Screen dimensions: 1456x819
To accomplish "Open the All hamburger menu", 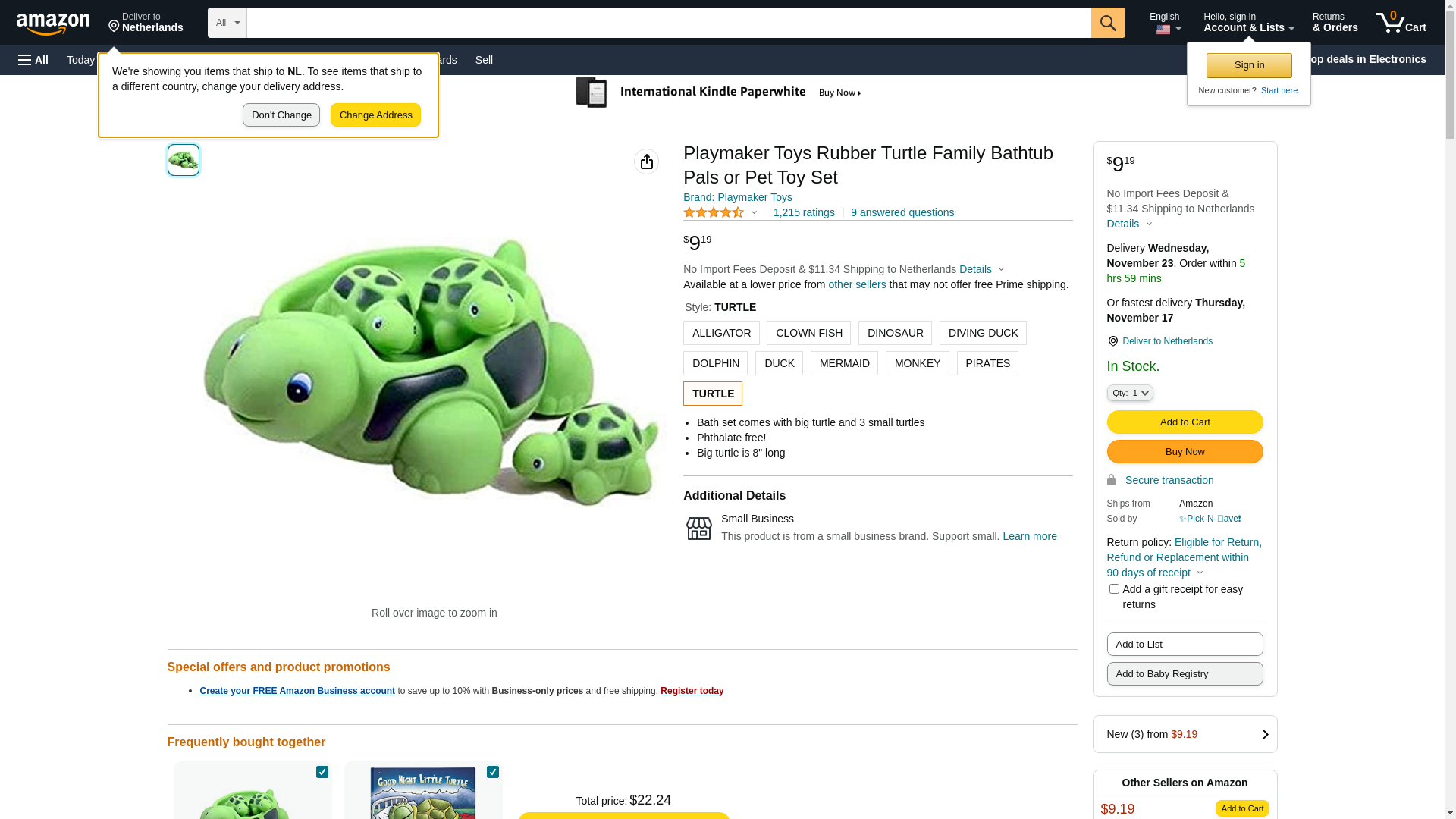I will tap(33, 60).
